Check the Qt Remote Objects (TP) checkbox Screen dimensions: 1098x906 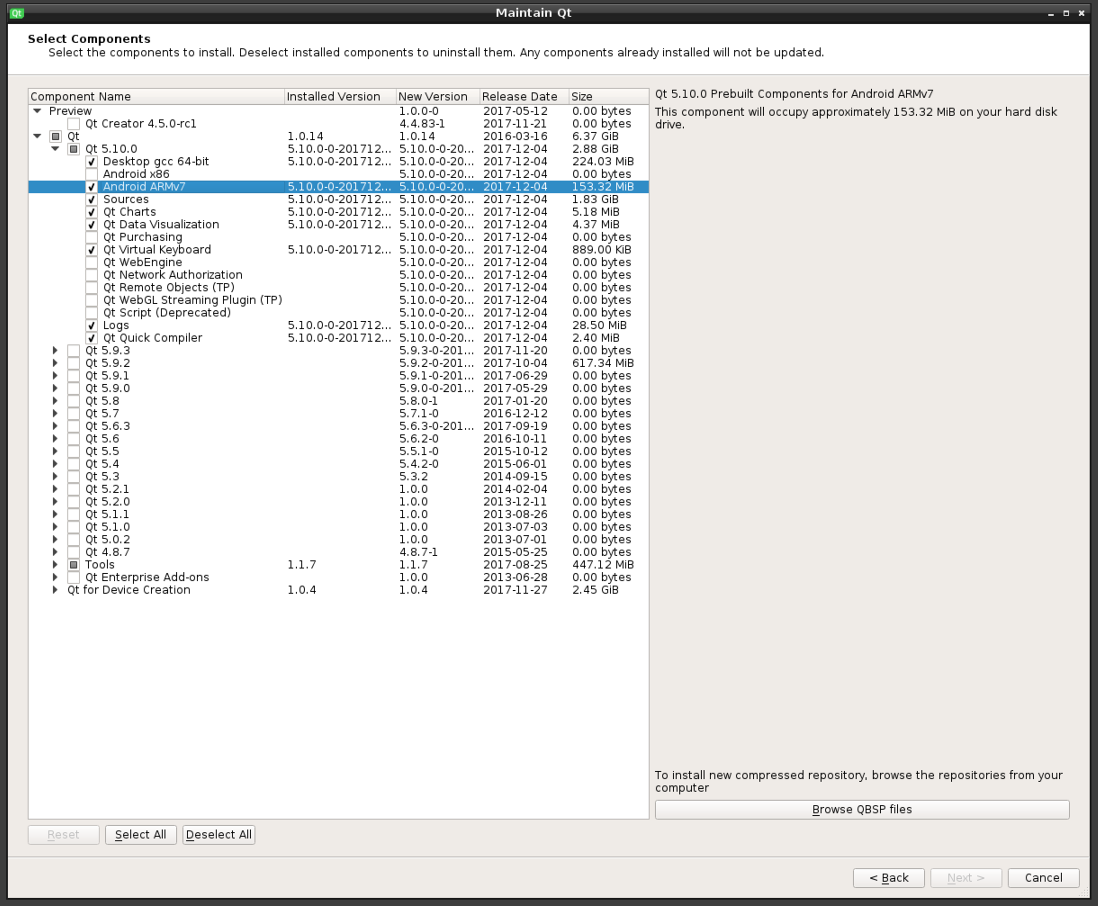pos(91,288)
